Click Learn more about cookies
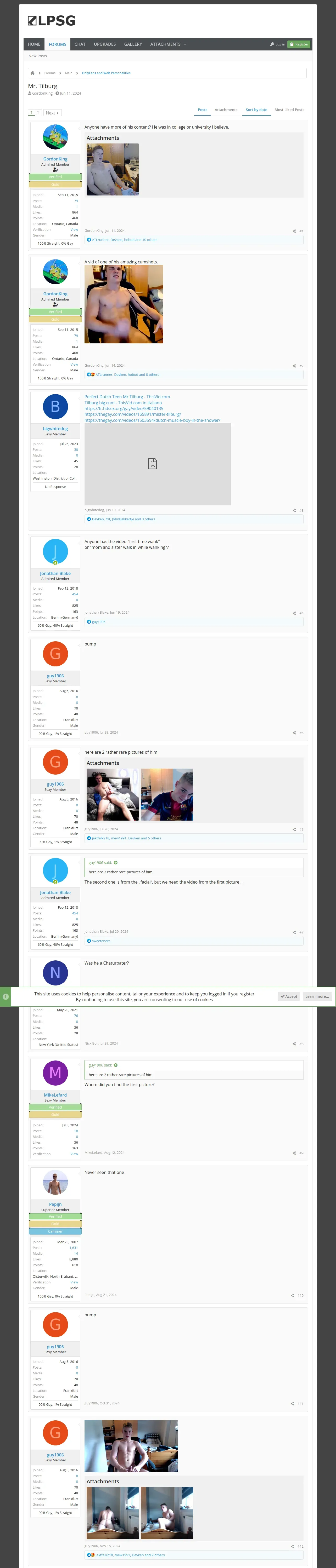The width and height of the screenshot is (336, 1568). [x=317, y=996]
